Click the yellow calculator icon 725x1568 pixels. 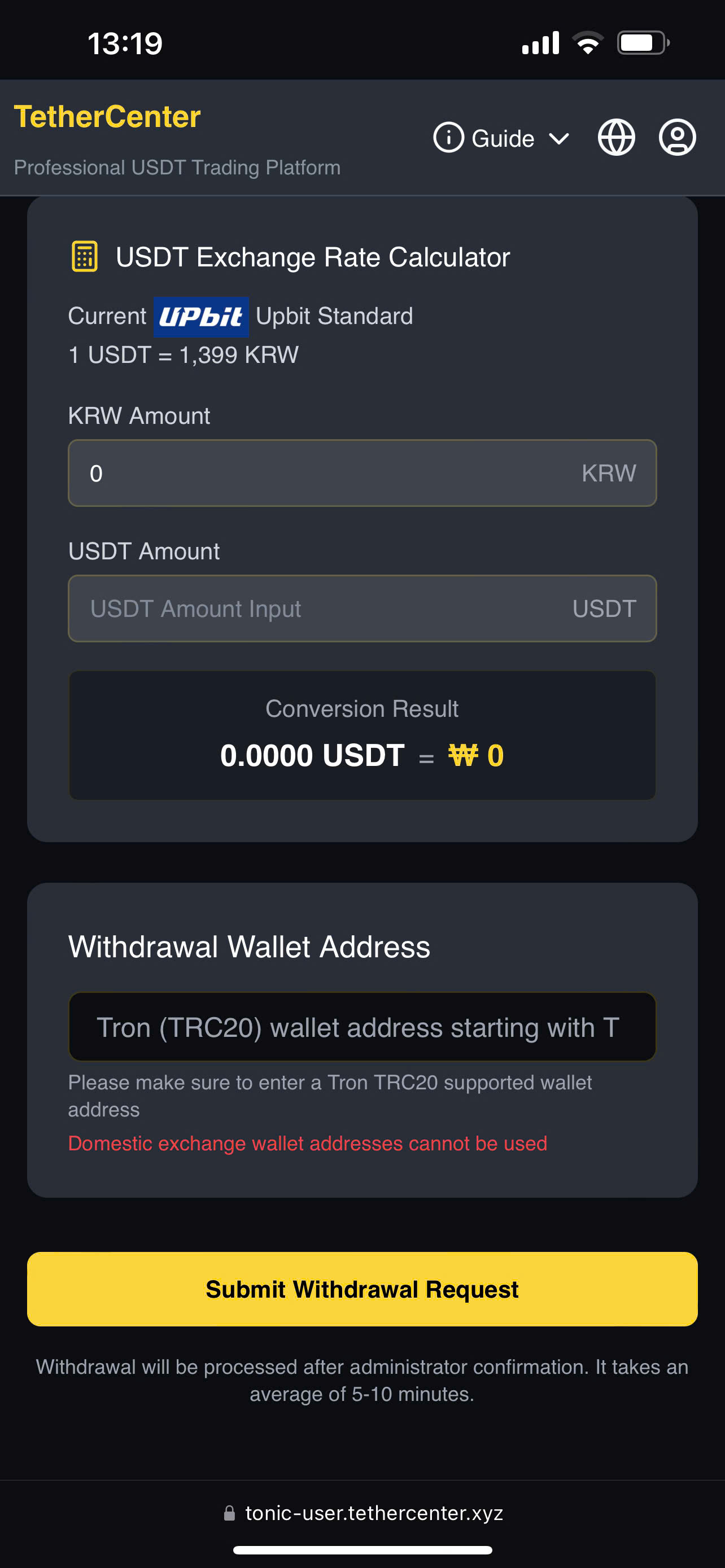coord(85,256)
